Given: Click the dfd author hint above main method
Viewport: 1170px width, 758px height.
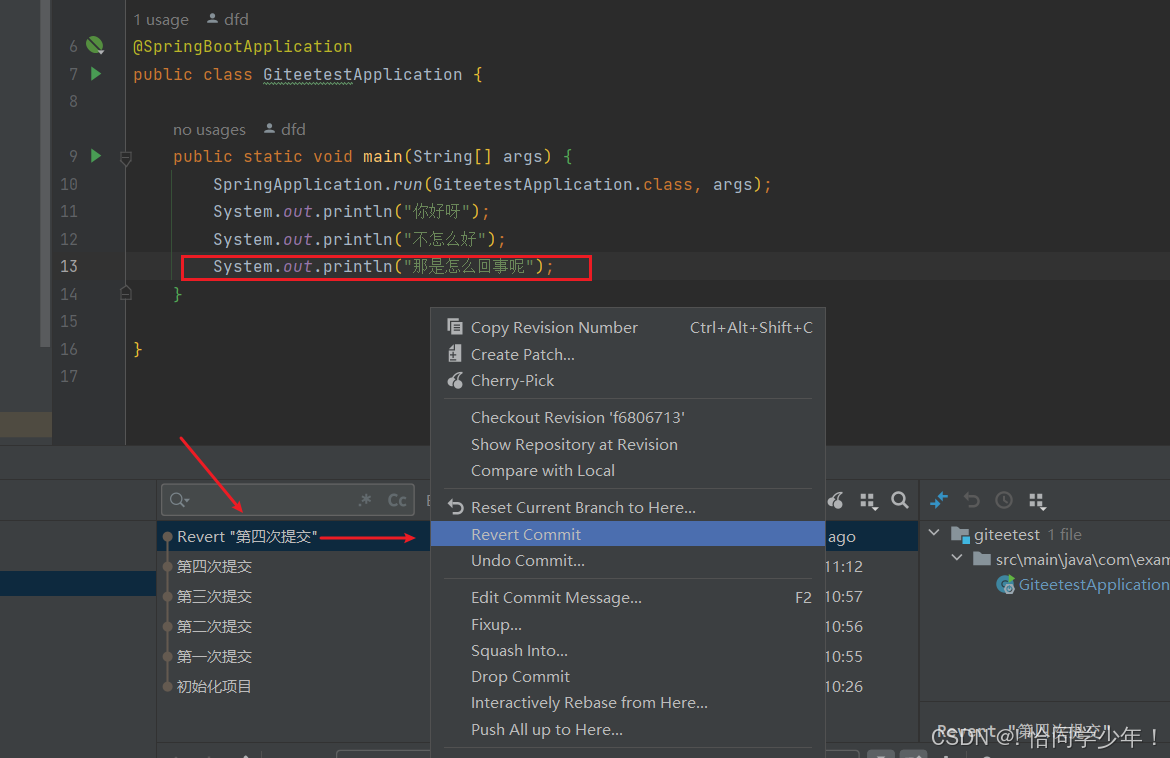Looking at the screenshot, I should [285, 130].
